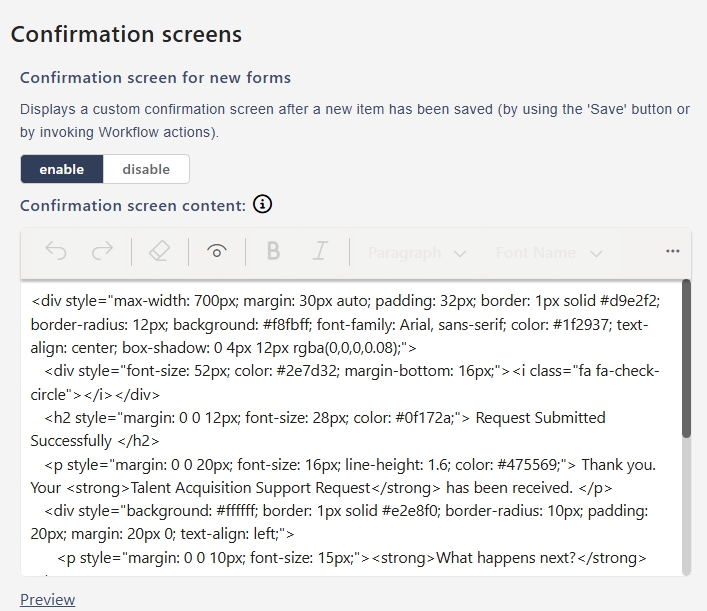Click the undo arrow in editor toolbar
707x611 pixels.
pos(56,252)
